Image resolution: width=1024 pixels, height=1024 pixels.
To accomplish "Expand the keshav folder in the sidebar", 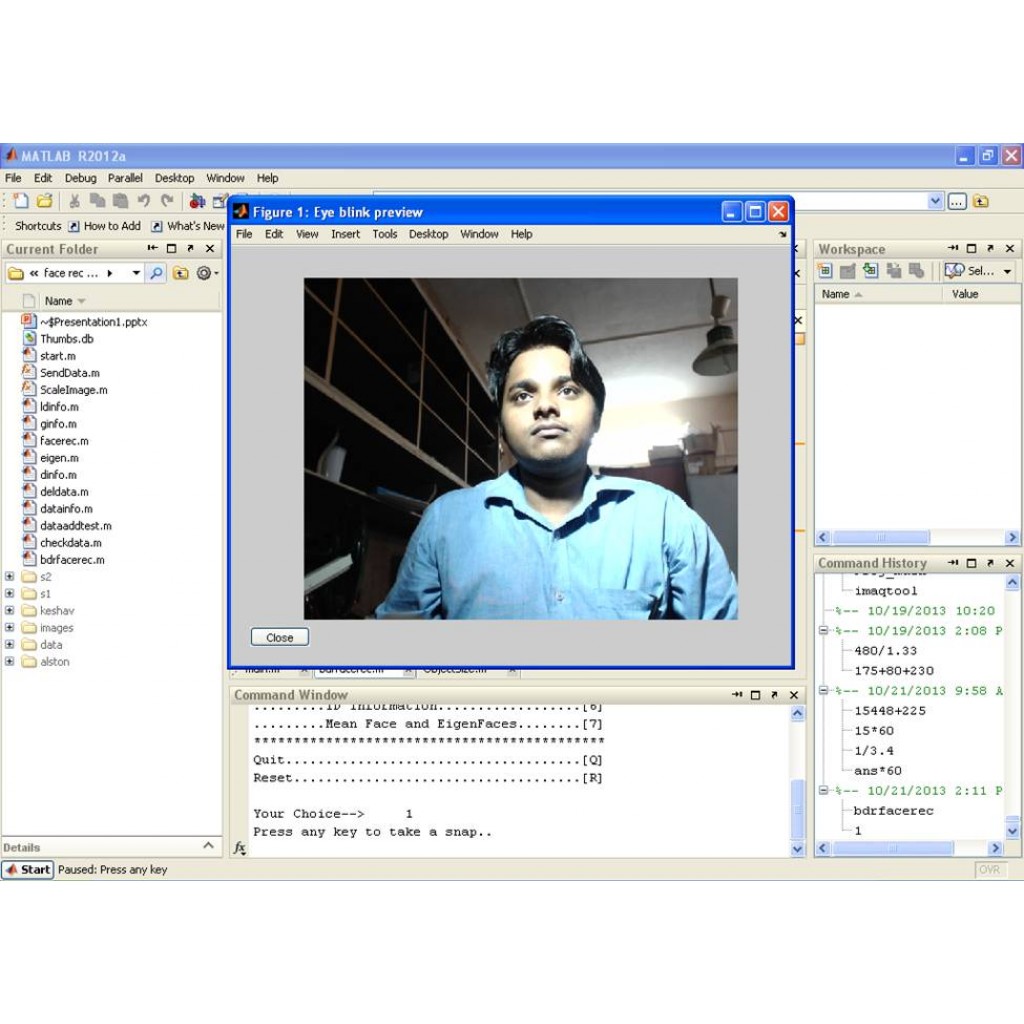I will pyautogui.click(x=9, y=610).
